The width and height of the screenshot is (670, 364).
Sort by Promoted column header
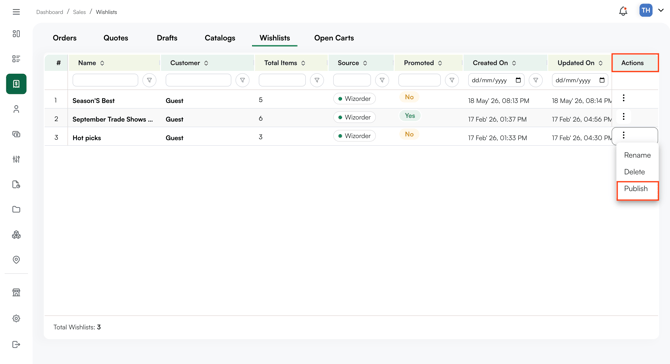tap(423, 63)
